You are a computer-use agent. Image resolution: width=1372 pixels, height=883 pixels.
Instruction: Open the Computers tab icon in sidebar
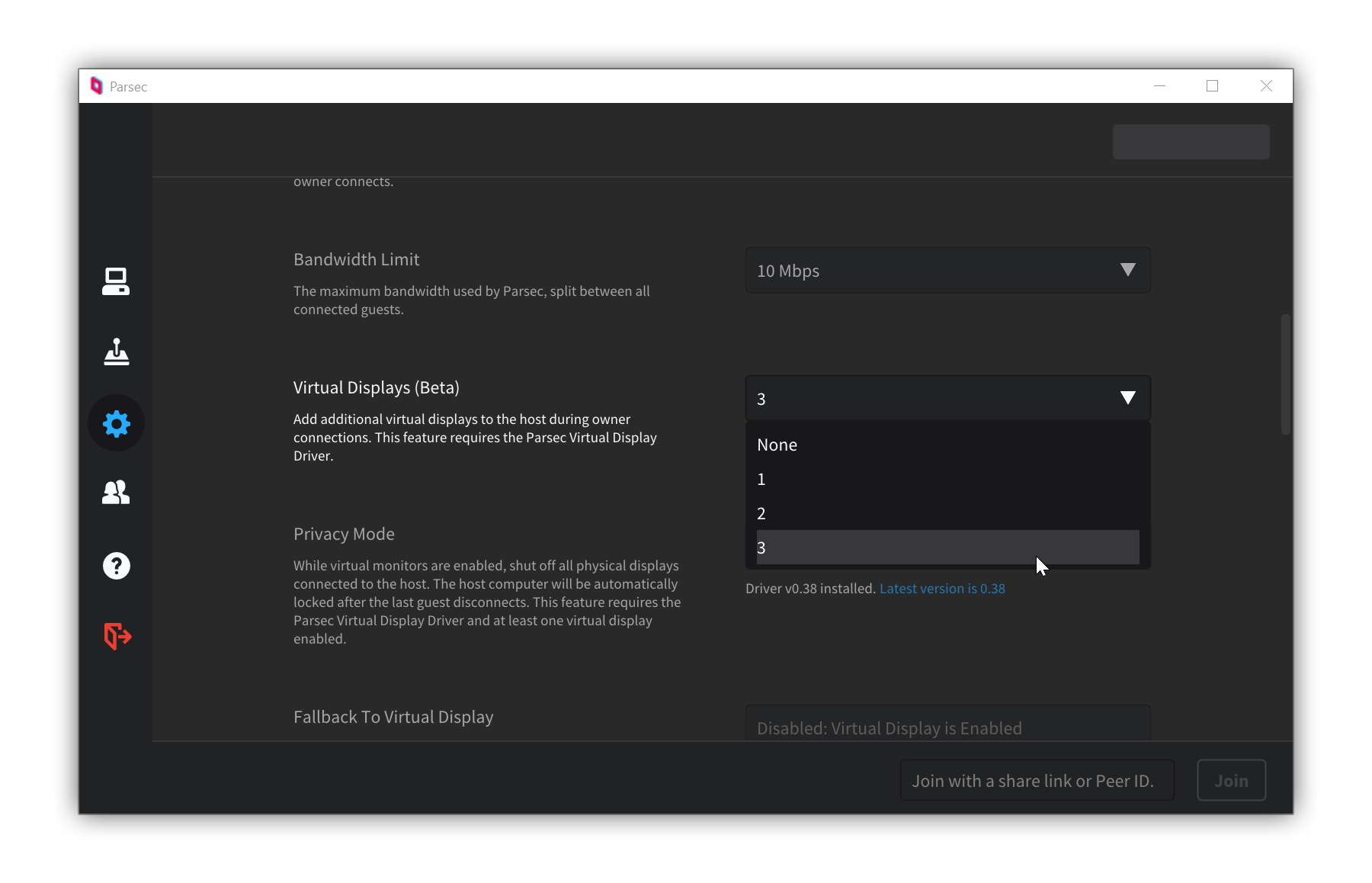click(116, 281)
